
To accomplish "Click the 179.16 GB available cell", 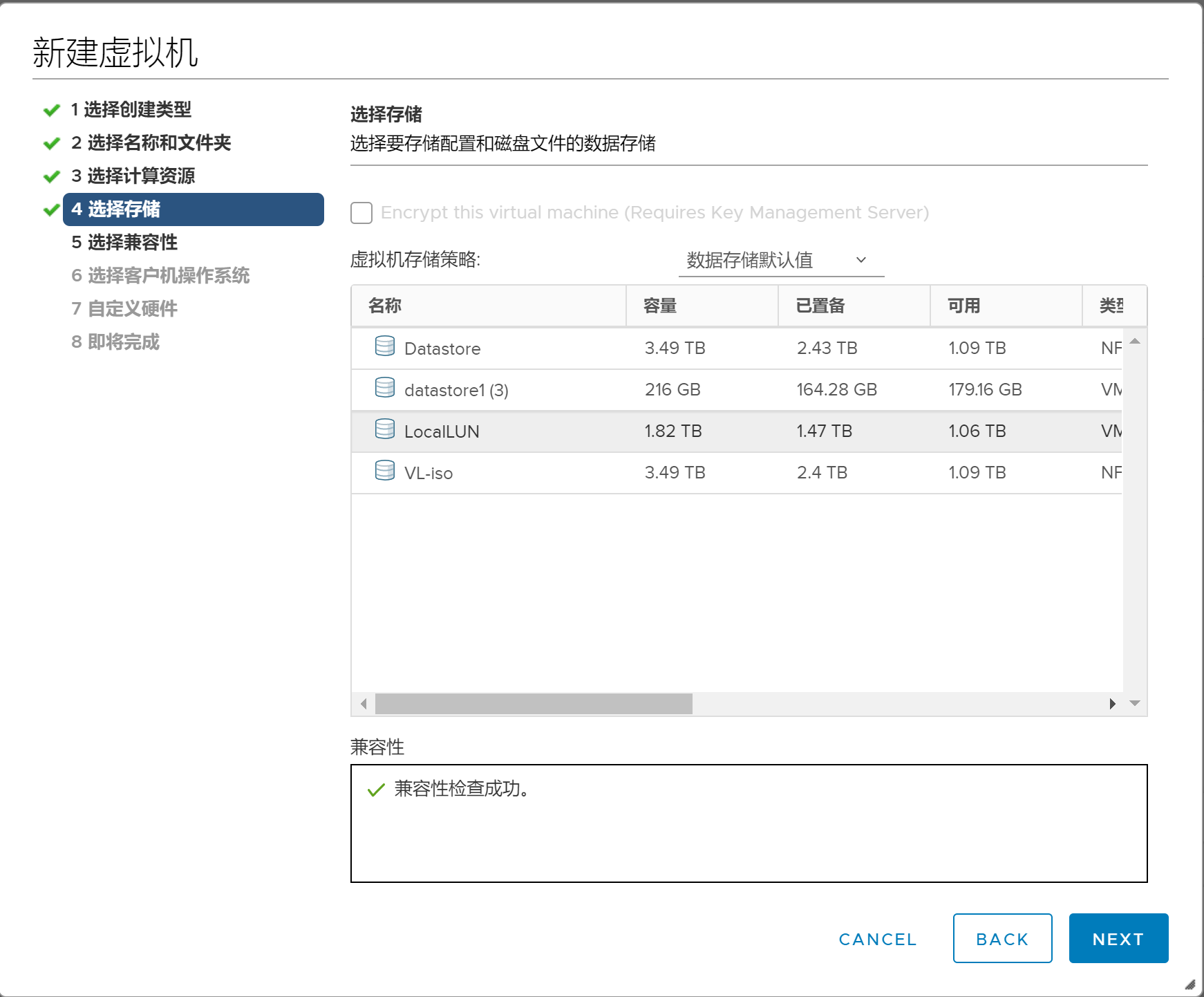I will 985,389.
